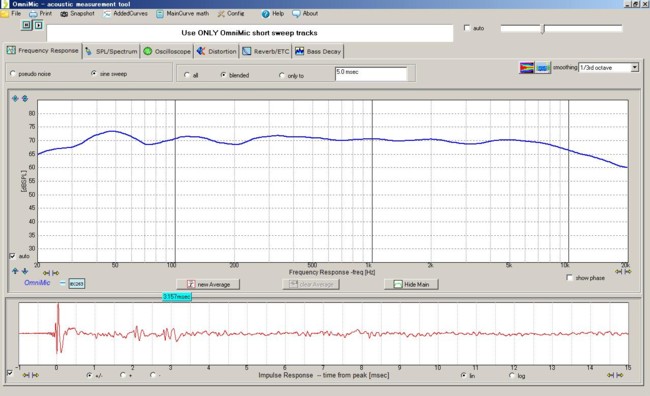Click left time arrow at impulse graph start

(x=26, y=375)
